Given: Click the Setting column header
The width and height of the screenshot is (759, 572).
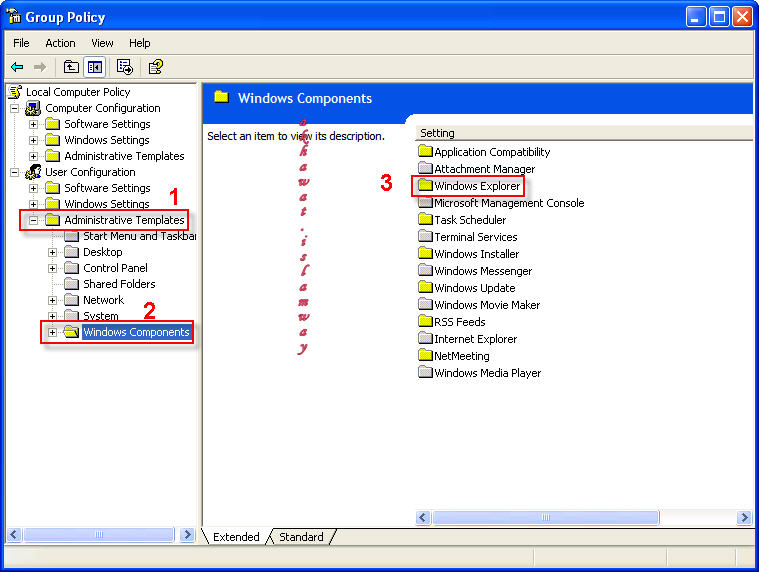Looking at the screenshot, I should click(584, 133).
